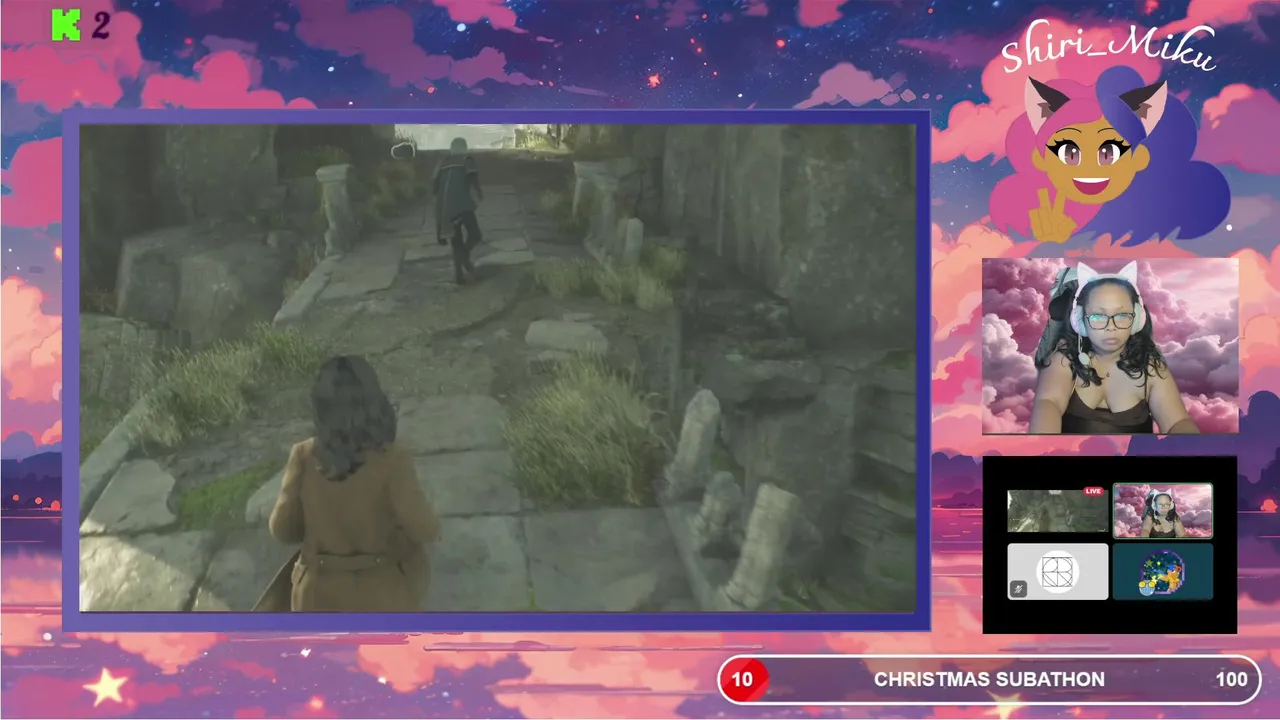This screenshot has height=720, width=1280.
Task: Click the Shiri_Miku cat-girl avatar logo
Action: tap(1110, 155)
